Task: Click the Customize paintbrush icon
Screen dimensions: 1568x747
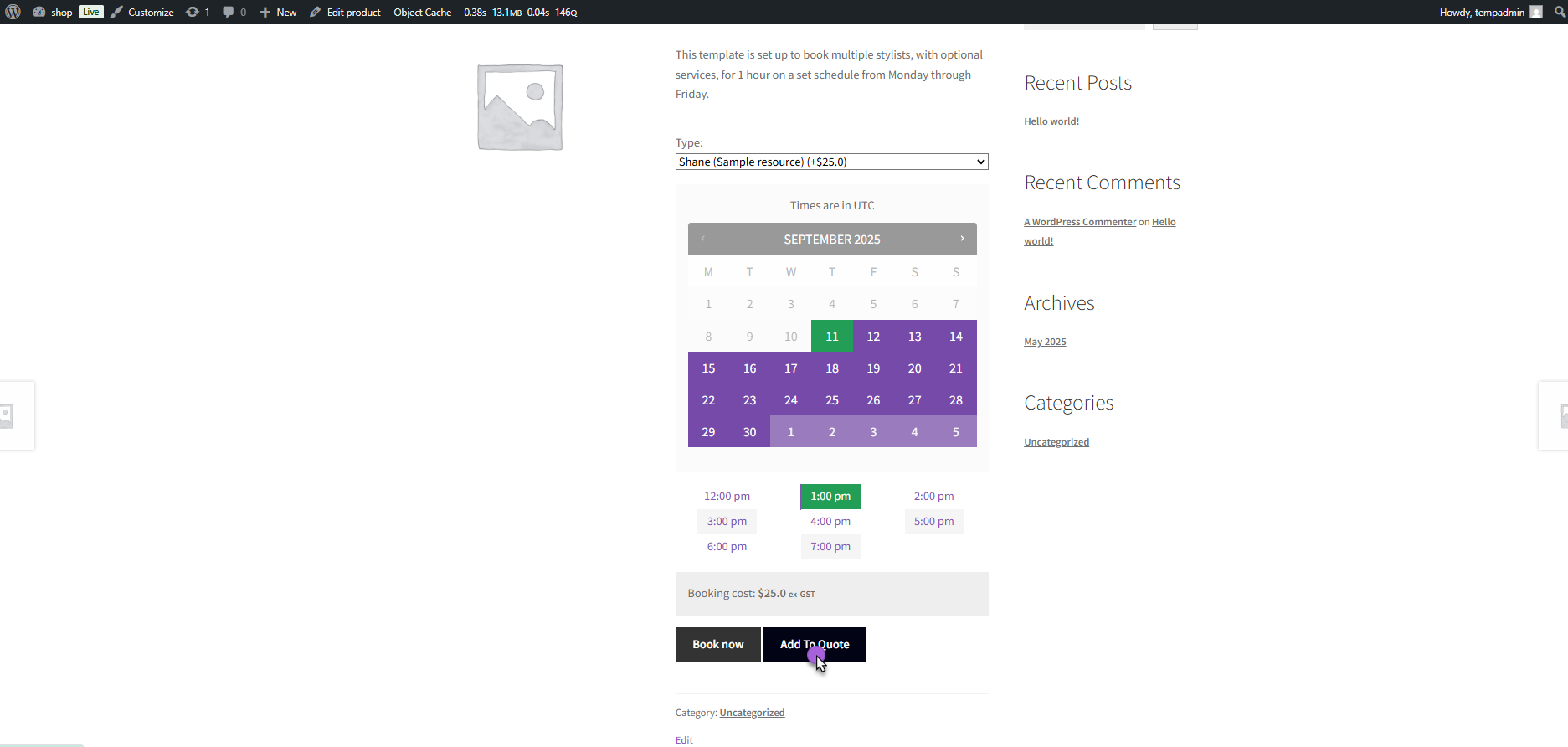Action: pos(117,12)
